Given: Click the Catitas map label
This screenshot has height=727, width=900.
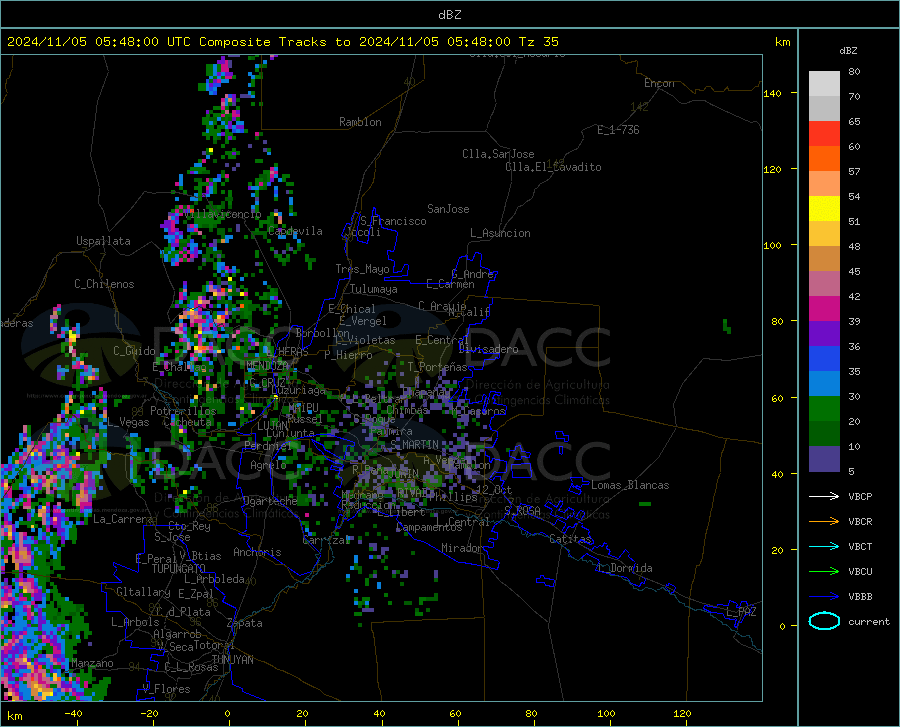Looking at the screenshot, I should pos(571,539).
